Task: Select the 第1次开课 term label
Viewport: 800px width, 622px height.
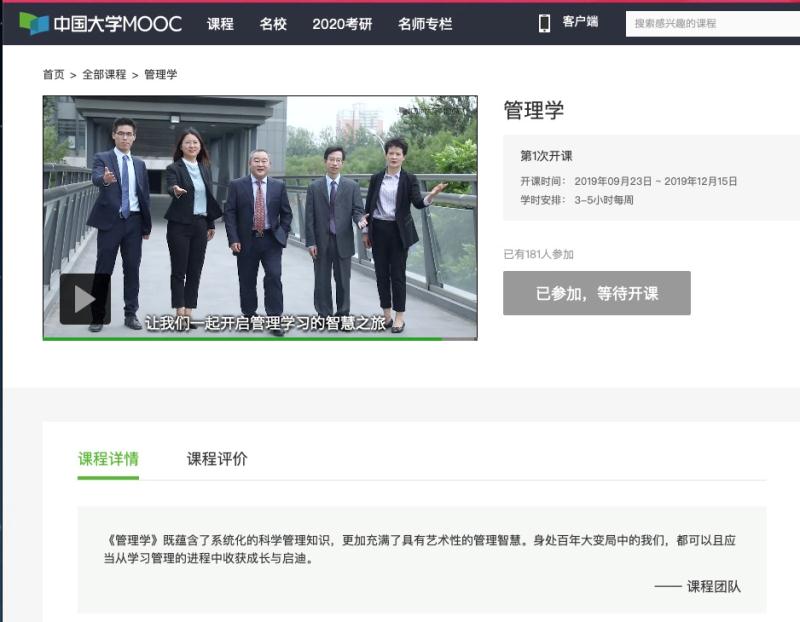Action: [x=546, y=156]
